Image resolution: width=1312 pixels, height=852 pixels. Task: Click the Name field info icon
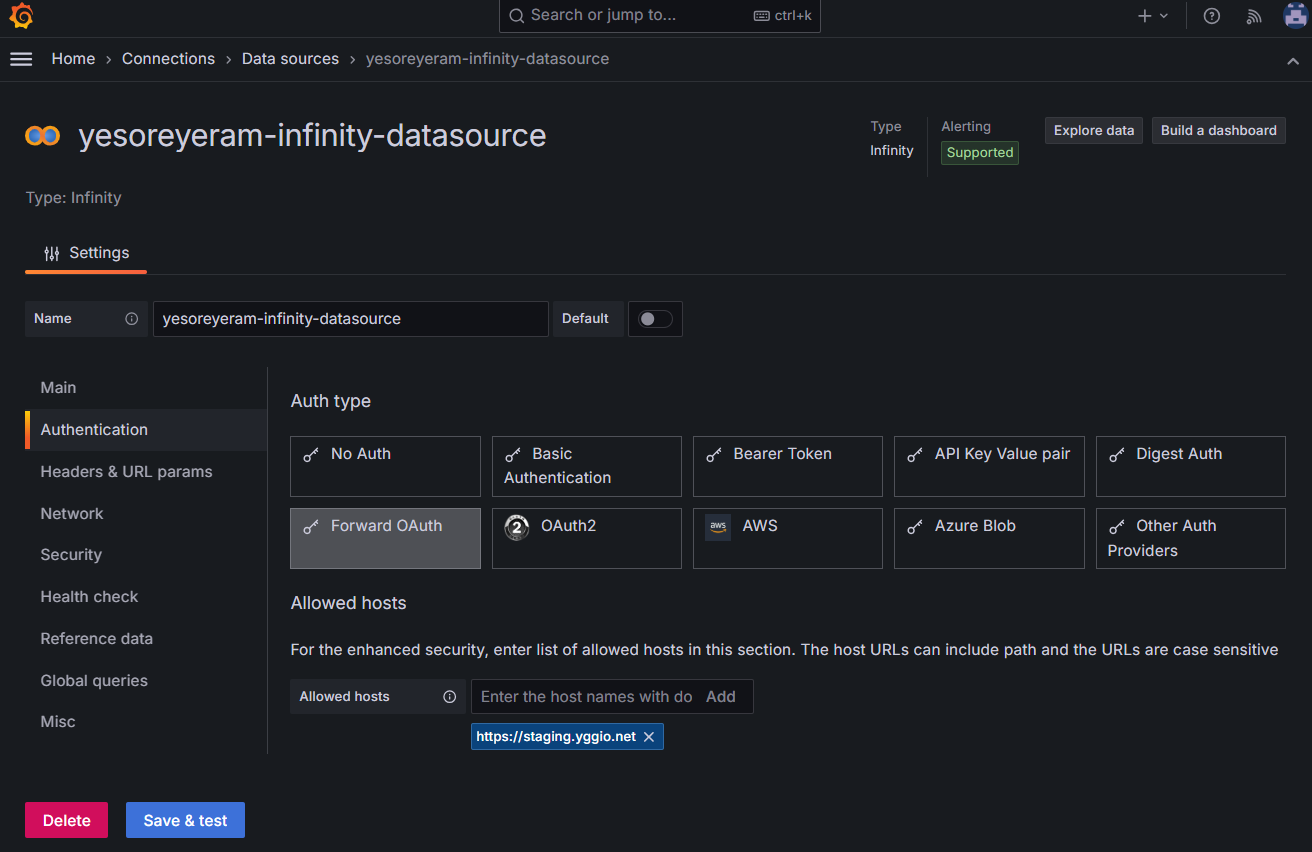coord(131,319)
